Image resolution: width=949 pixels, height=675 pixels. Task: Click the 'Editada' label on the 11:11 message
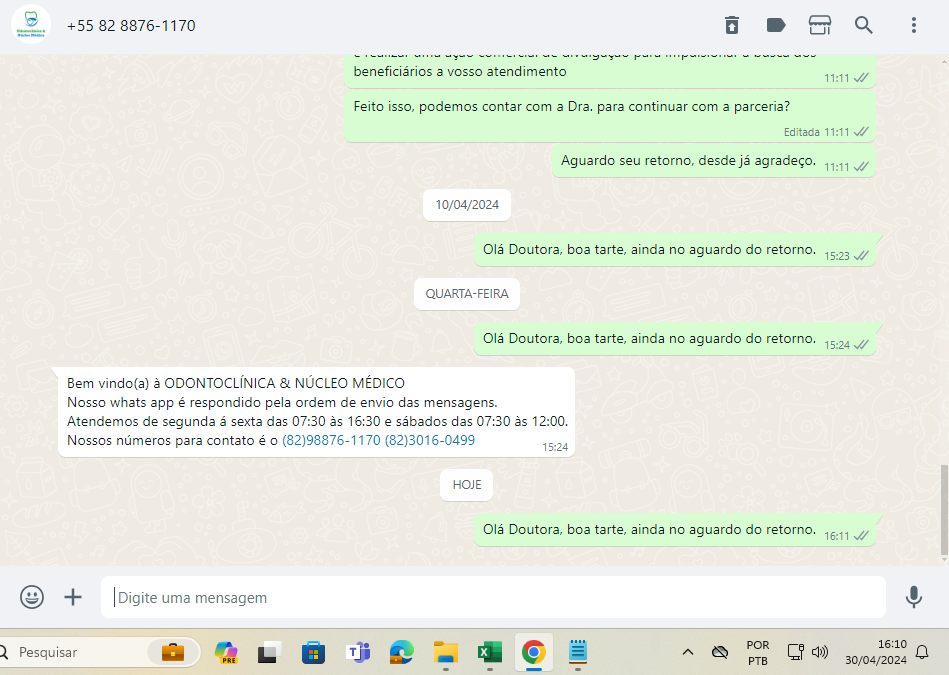(801, 132)
